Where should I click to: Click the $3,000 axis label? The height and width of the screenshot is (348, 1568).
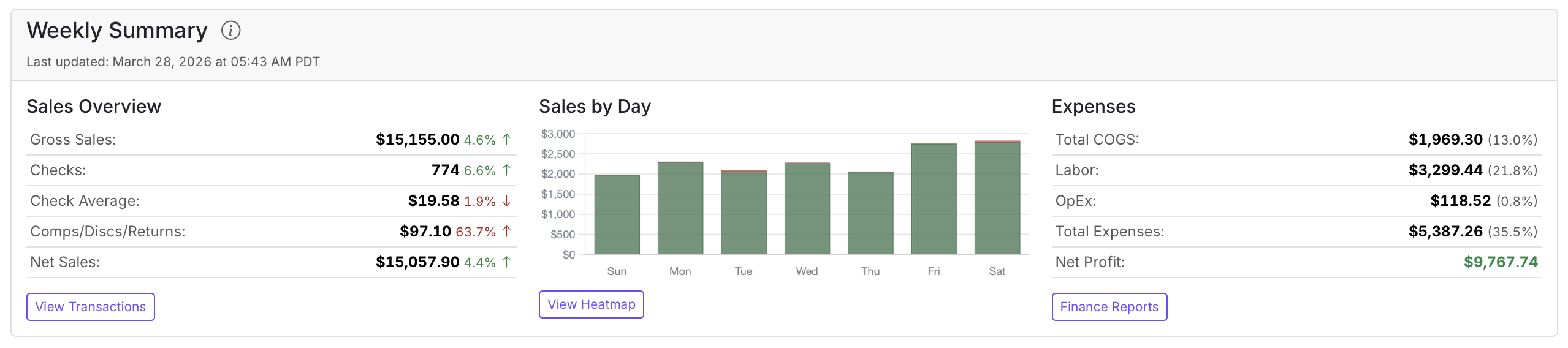(558, 134)
